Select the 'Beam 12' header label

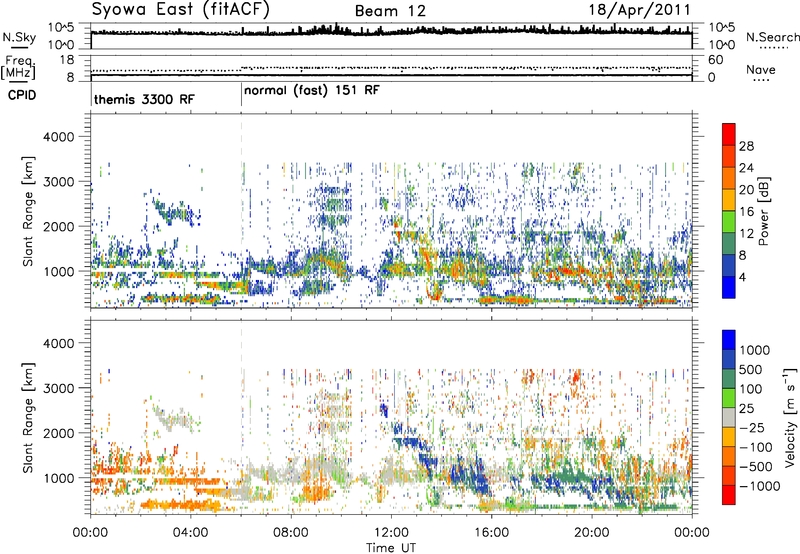[x=390, y=11]
